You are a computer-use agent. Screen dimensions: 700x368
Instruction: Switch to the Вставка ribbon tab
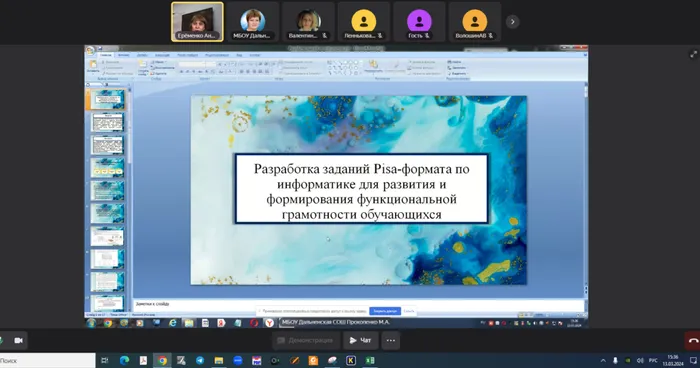click(x=124, y=55)
